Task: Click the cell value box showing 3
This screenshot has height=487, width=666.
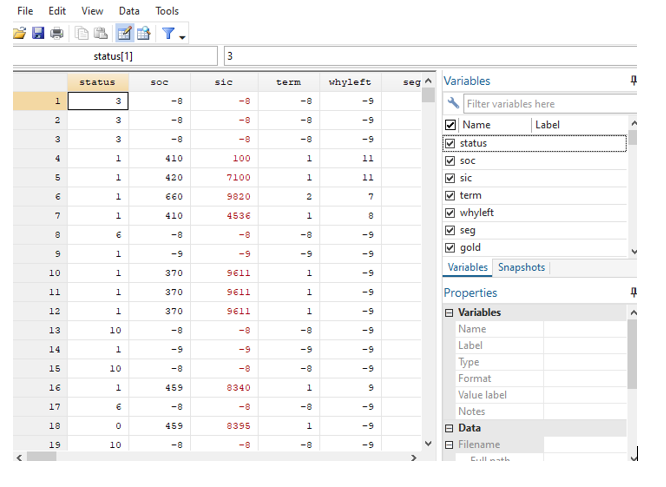Action: [430, 56]
